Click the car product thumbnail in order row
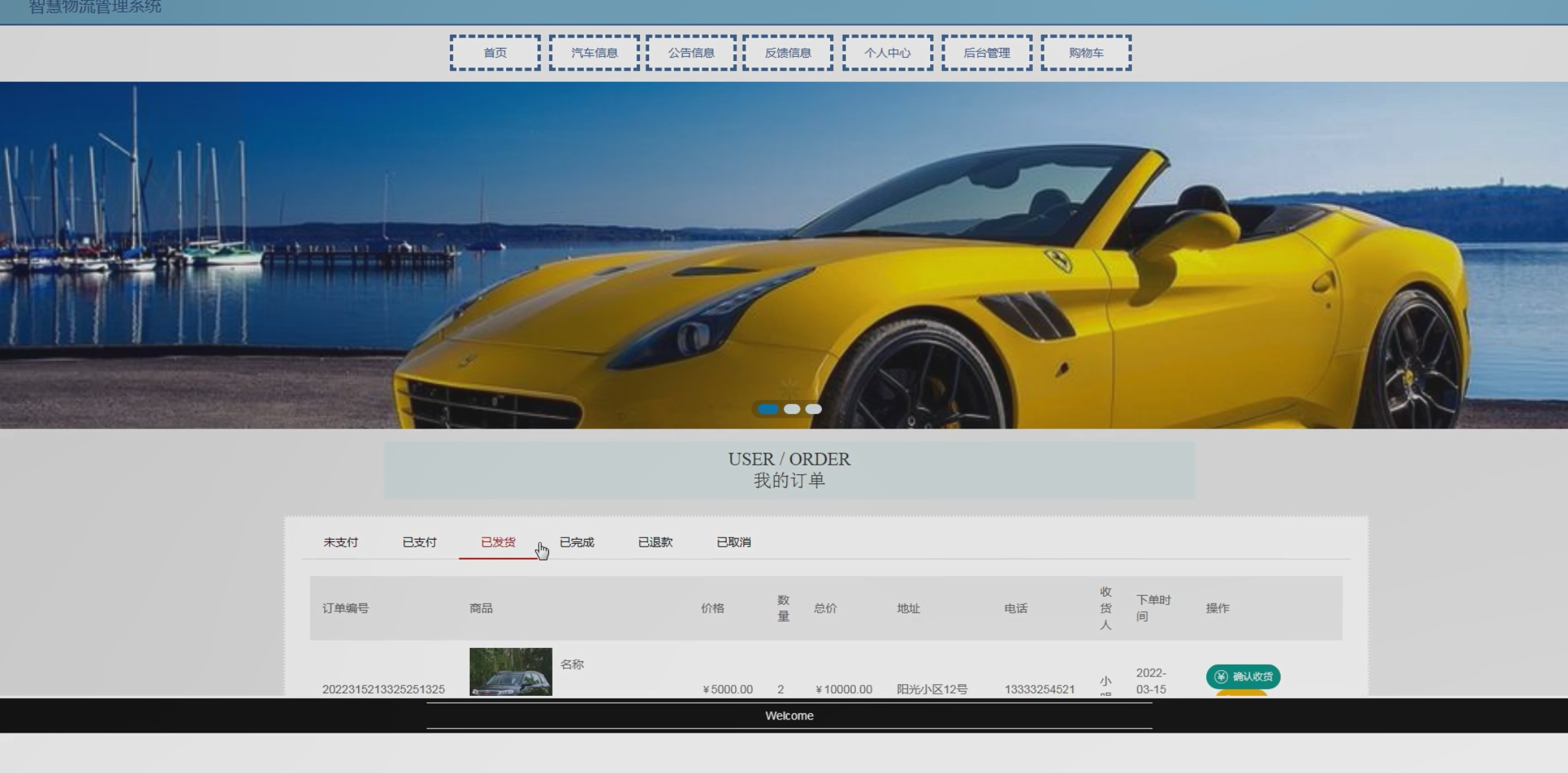1568x773 pixels. [511, 672]
